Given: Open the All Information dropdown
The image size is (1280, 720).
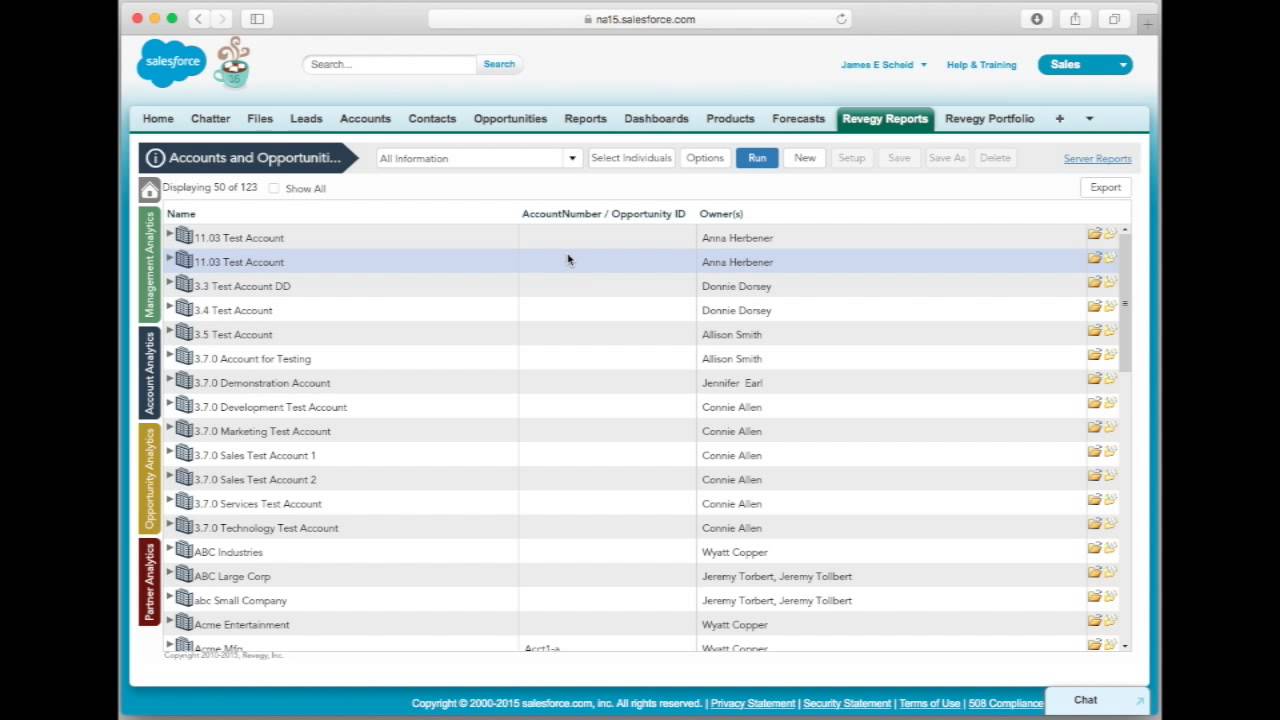Looking at the screenshot, I should coord(478,158).
